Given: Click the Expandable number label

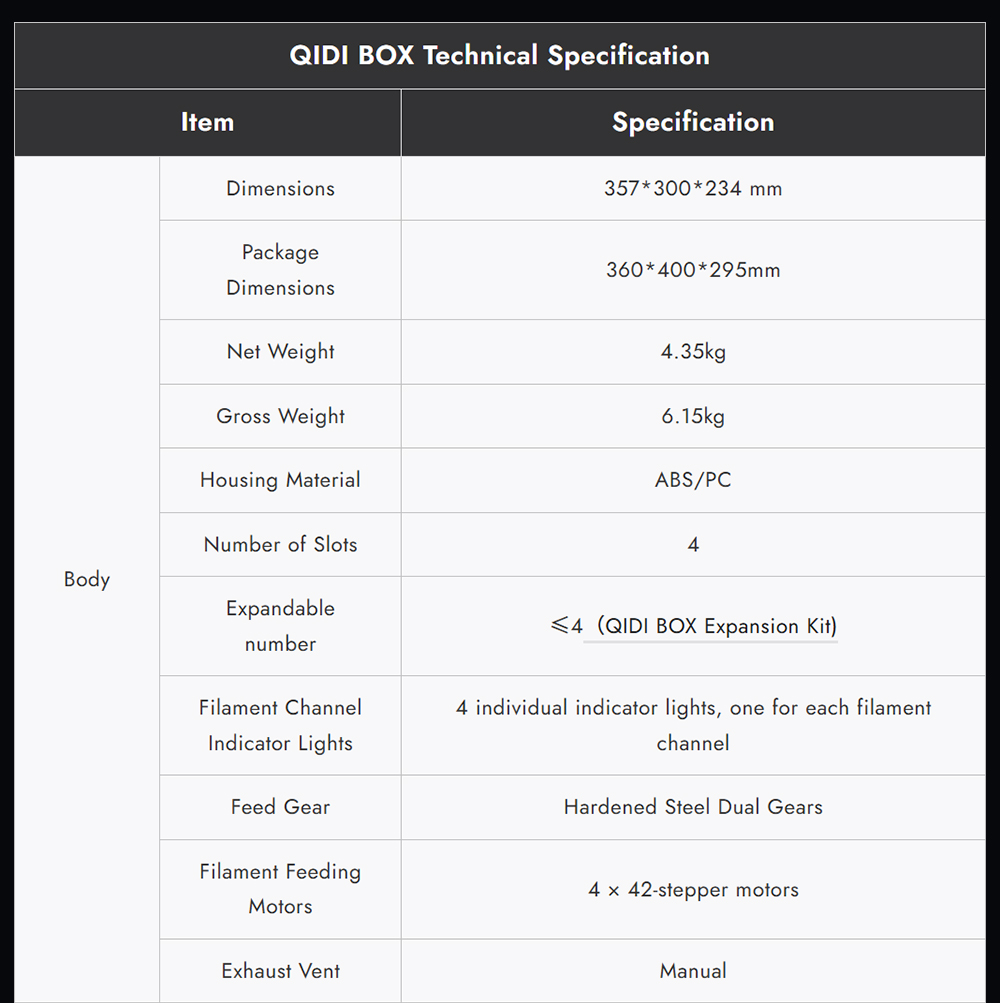Looking at the screenshot, I should coord(280,626).
